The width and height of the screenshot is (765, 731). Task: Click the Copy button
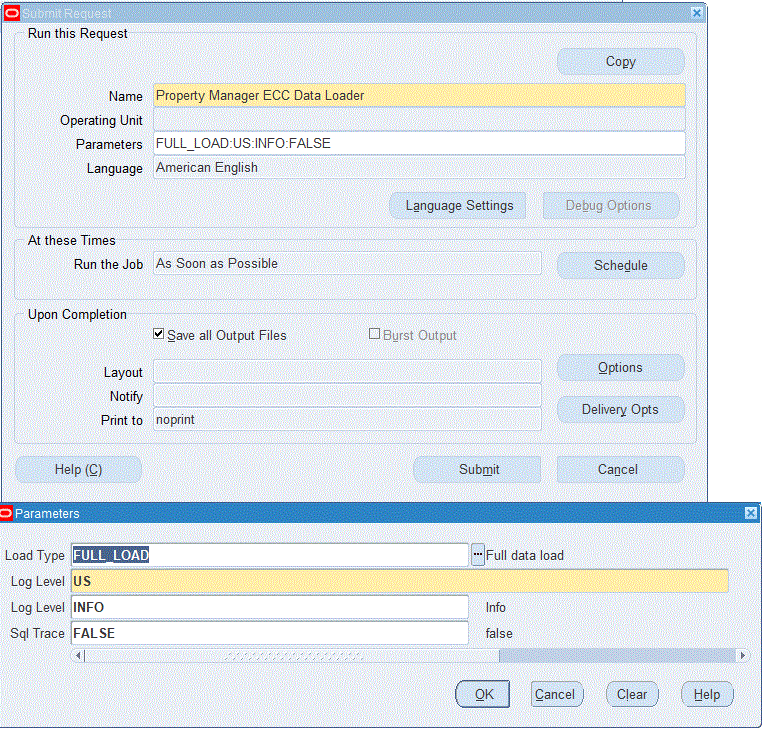[621, 61]
